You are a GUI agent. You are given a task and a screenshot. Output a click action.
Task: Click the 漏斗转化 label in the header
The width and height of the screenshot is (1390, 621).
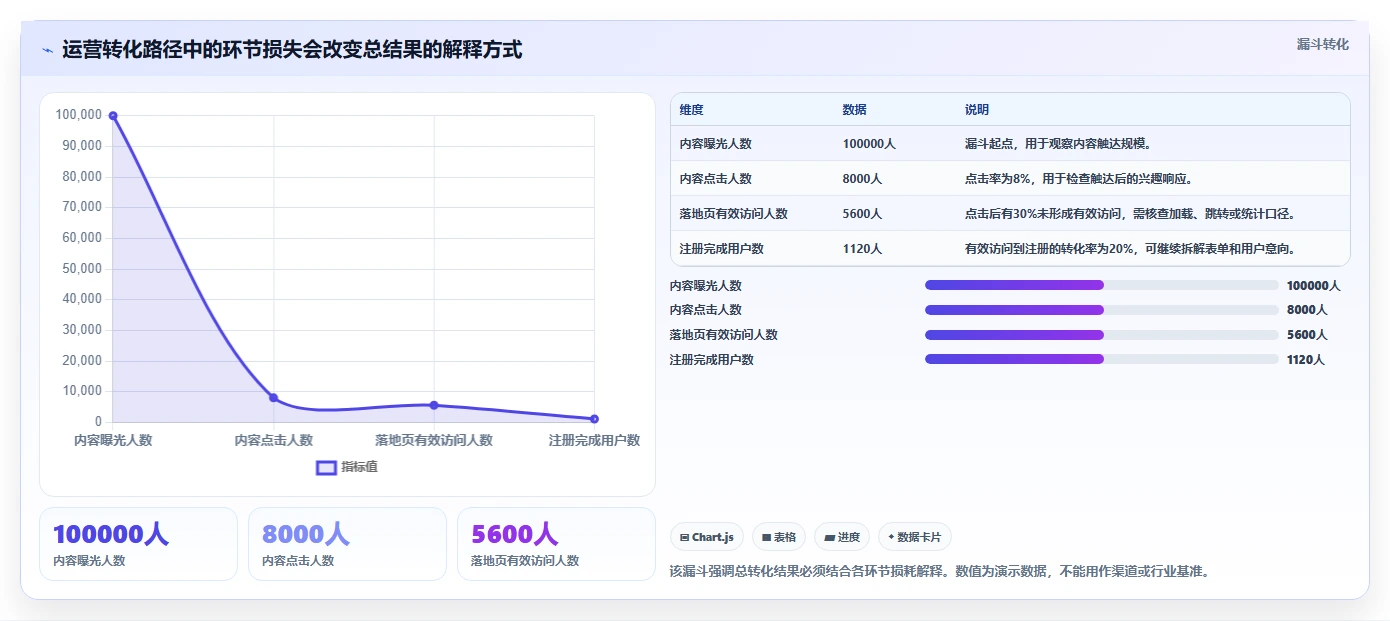click(1322, 44)
